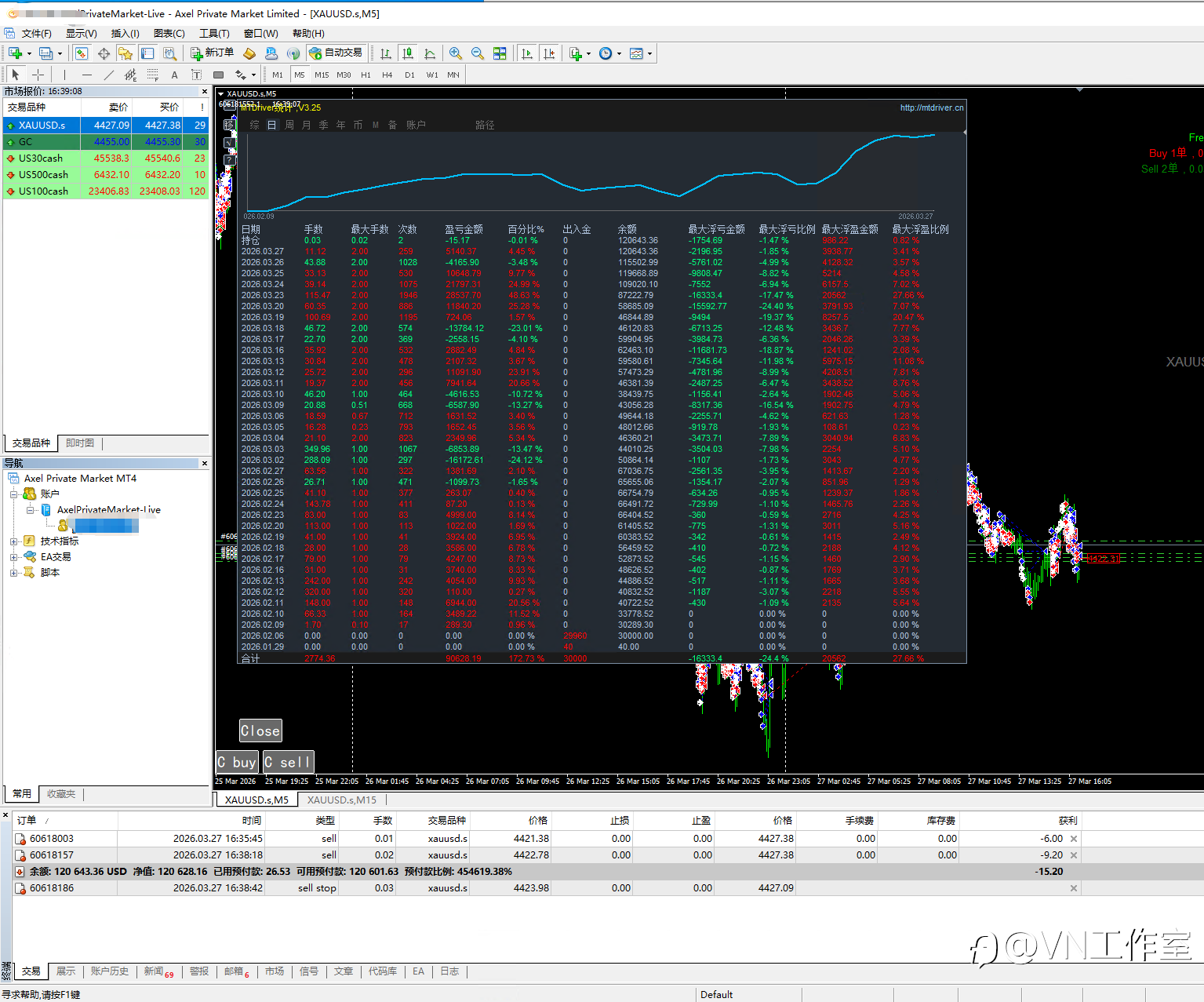Toggle the Terminal panel icon
The height and width of the screenshot is (1002, 1204).
coord(147,53)
